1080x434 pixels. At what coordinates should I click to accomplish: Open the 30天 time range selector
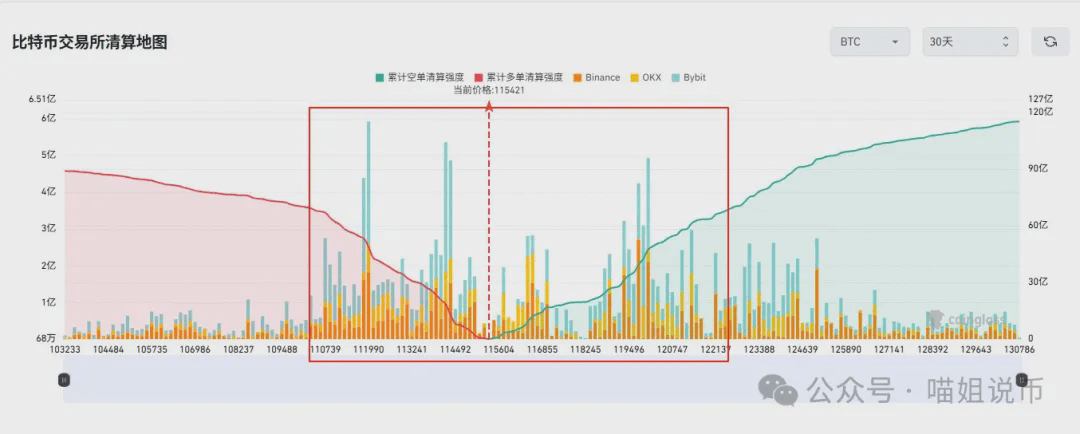[969, 42]
